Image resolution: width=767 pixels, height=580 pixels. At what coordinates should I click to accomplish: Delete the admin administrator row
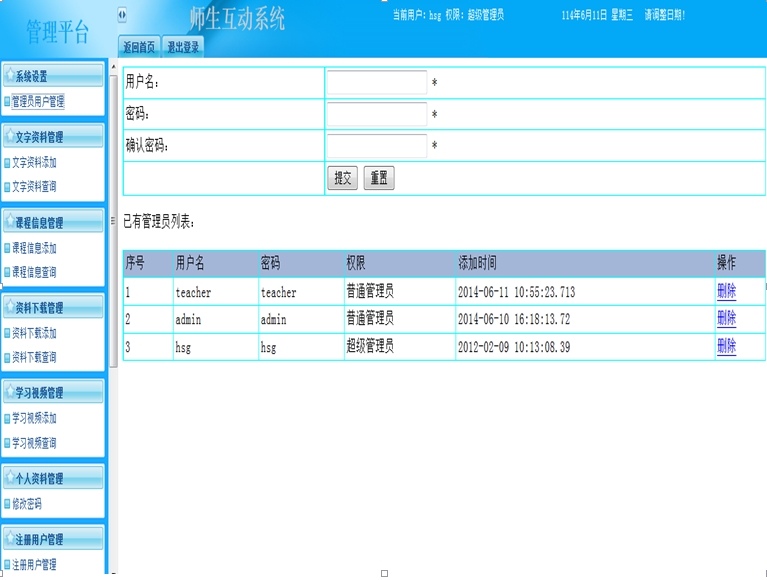(726, 319)
